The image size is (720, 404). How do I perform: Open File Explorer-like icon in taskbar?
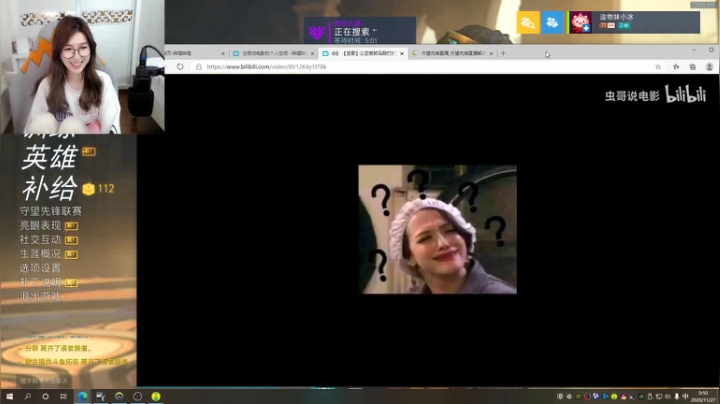(101, 396)
